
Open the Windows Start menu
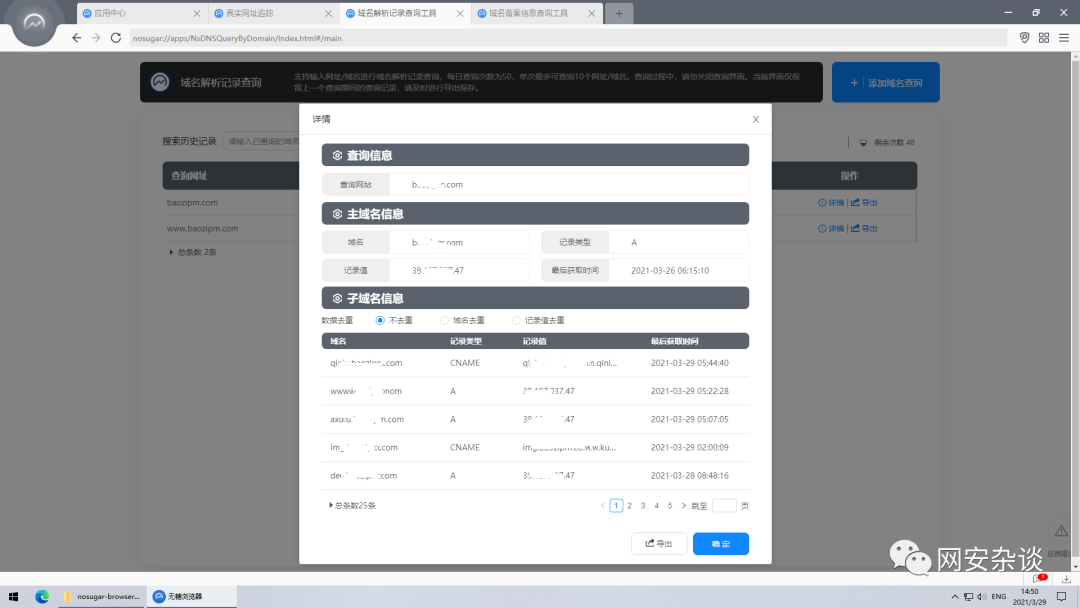tap(13, 596)
